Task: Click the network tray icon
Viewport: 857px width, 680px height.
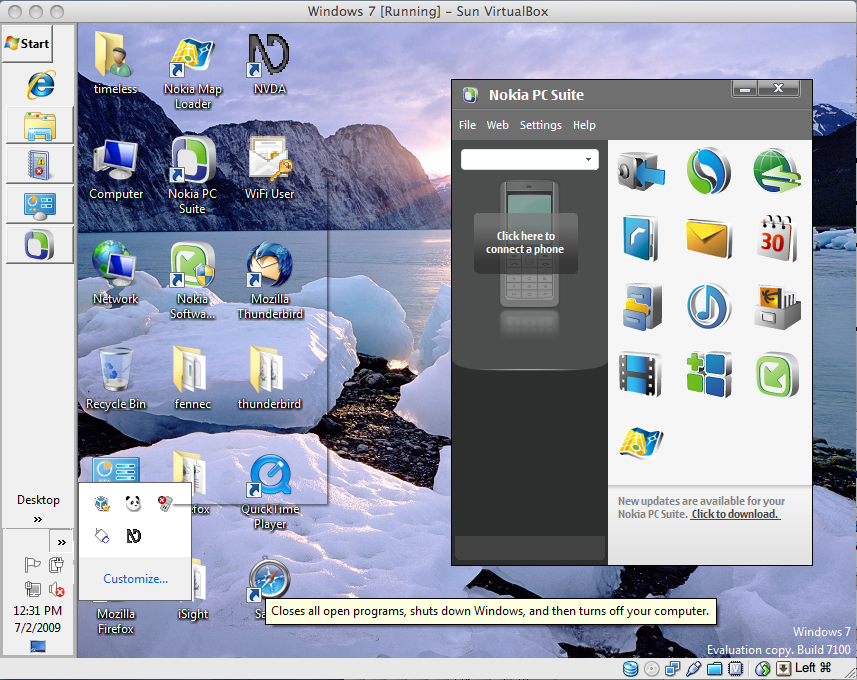Action: pyautogui.click(x=32, y=589)
